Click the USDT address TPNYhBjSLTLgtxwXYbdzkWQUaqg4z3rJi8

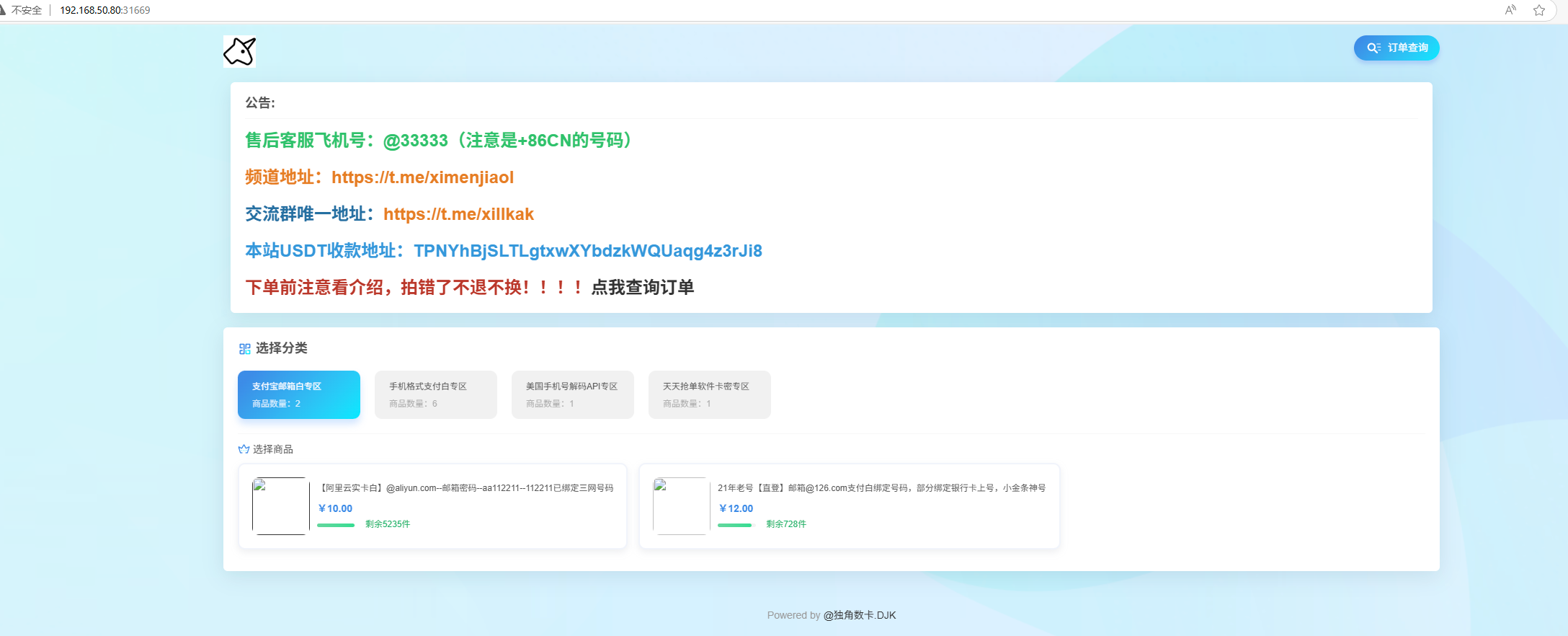(x=588, y=251)
